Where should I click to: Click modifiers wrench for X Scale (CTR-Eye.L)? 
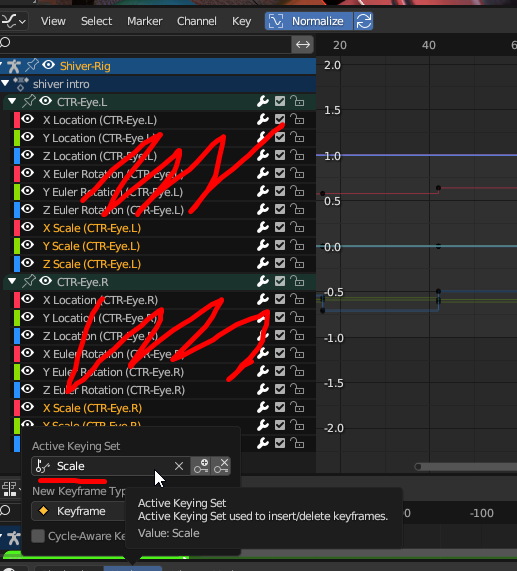tap(263, 227)
